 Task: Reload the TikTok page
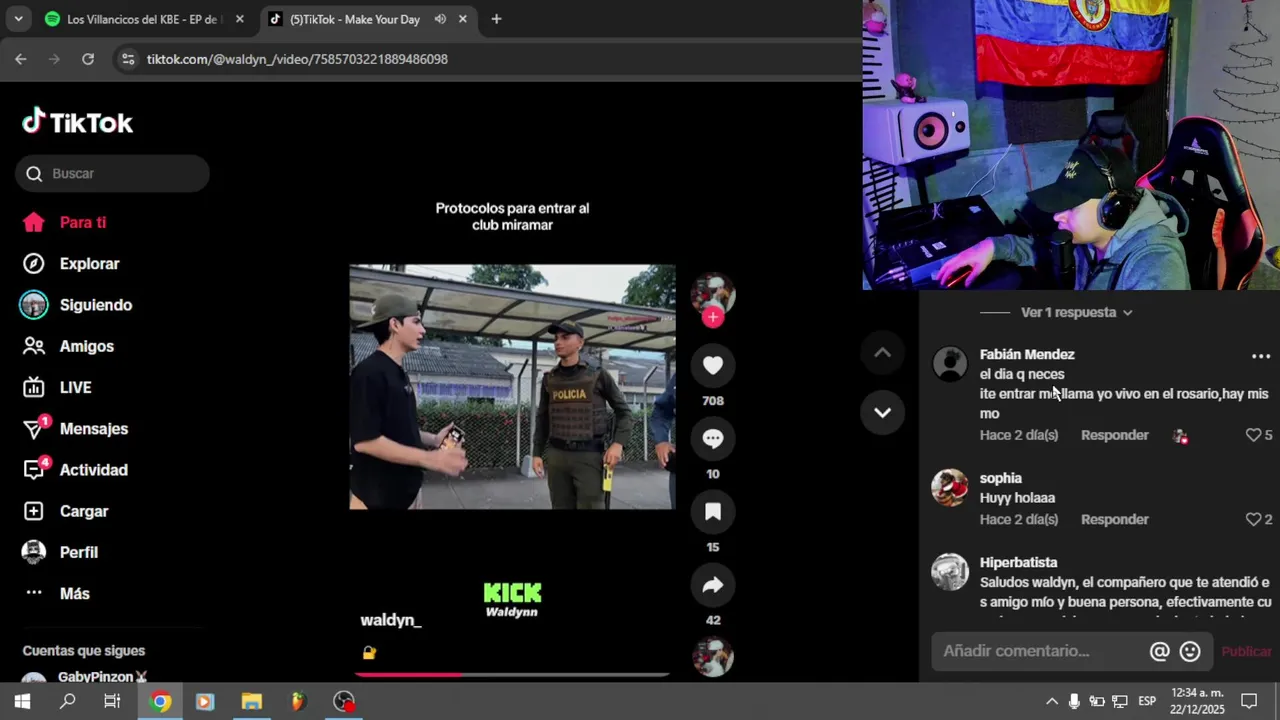88,59
